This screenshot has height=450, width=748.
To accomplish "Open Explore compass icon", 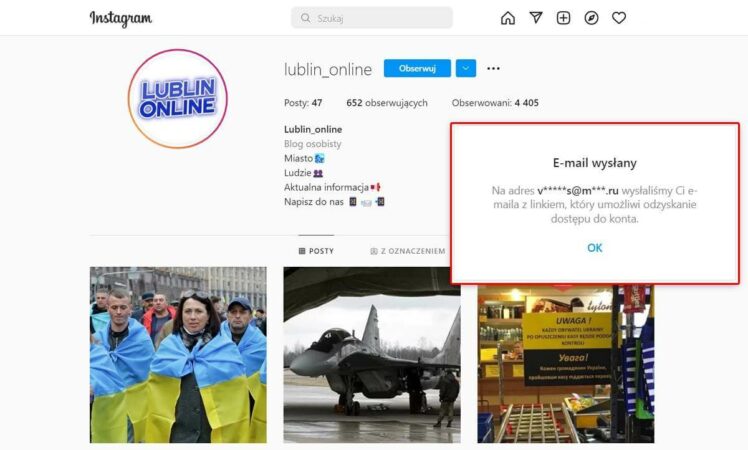I will pos(591,18).
